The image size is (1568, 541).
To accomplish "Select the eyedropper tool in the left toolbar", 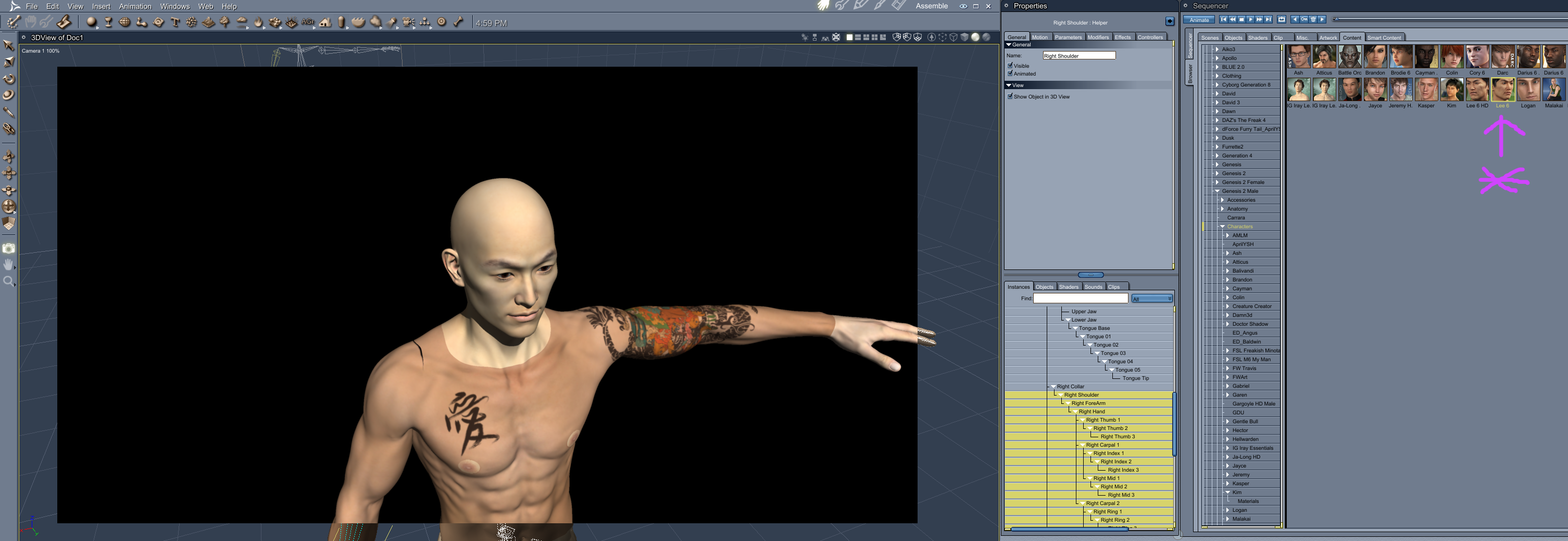I will coord(9,112).
